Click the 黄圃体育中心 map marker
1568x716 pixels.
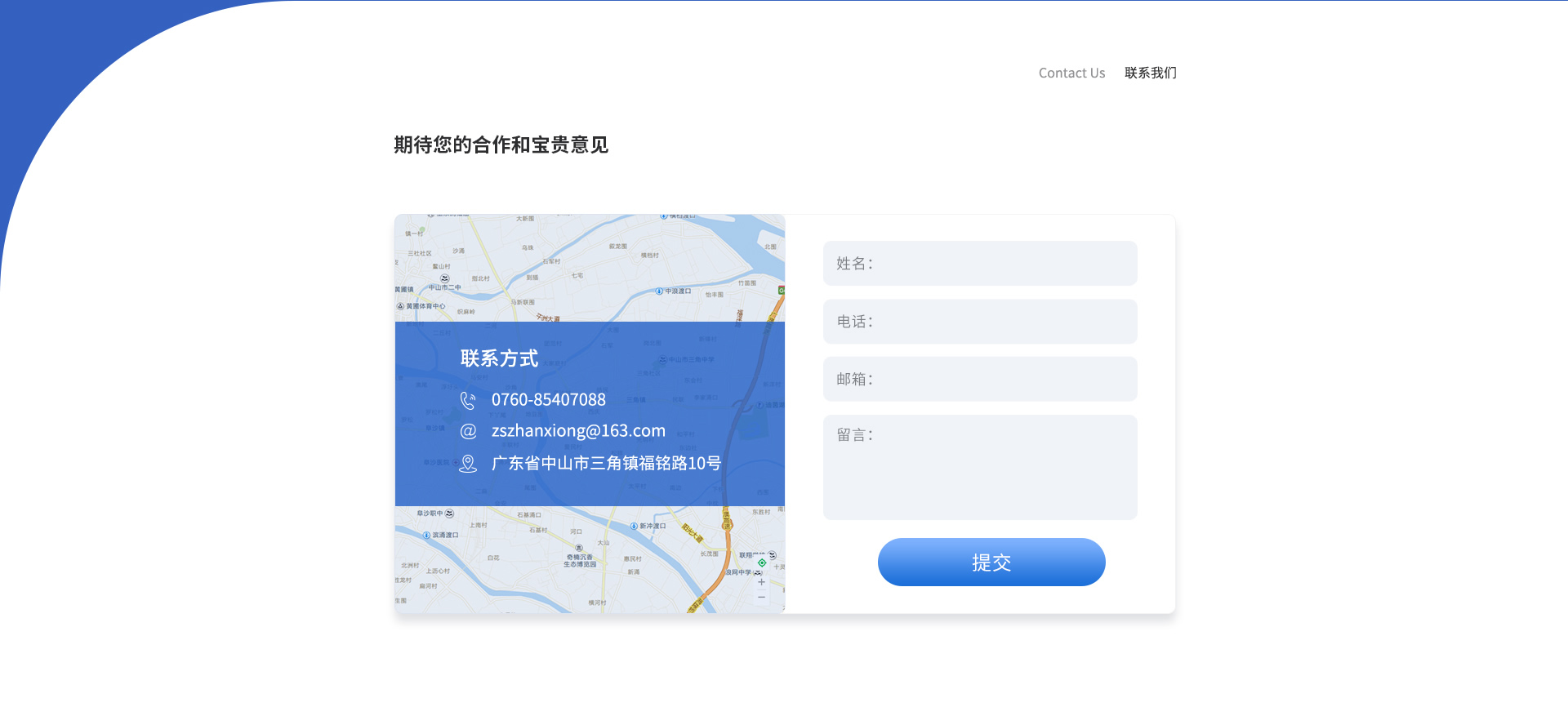coord(401,307)
